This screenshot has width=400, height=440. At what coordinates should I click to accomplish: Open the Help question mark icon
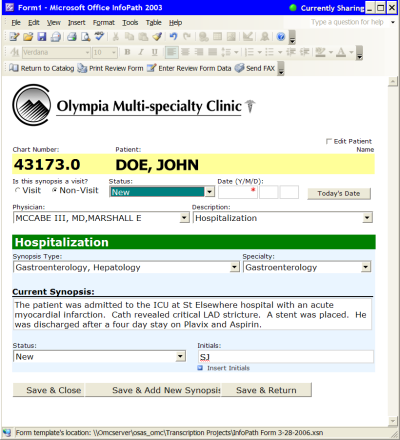click(x=281, y=36)
